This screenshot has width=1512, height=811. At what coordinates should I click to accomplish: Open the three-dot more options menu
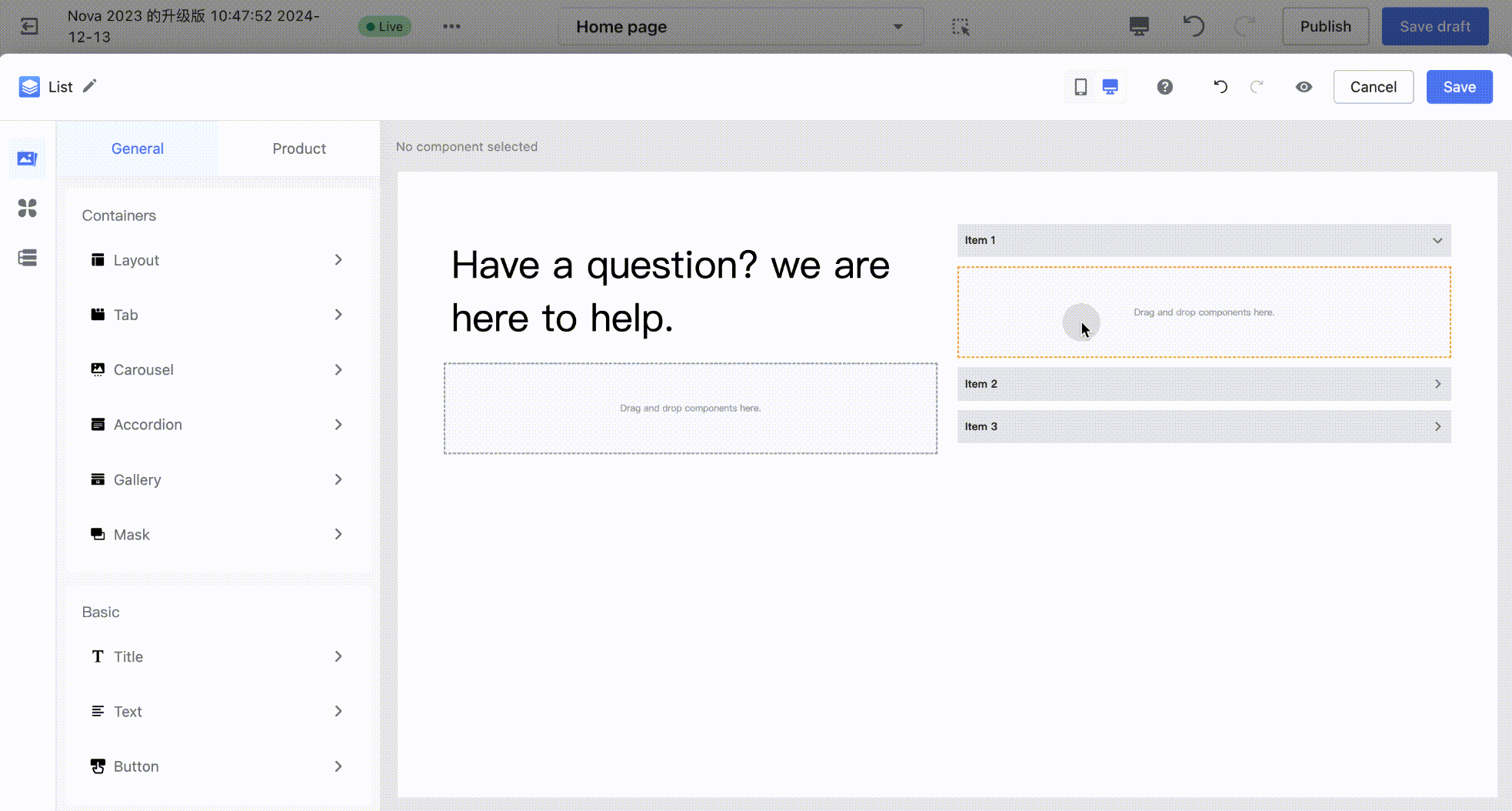[451, 27]
